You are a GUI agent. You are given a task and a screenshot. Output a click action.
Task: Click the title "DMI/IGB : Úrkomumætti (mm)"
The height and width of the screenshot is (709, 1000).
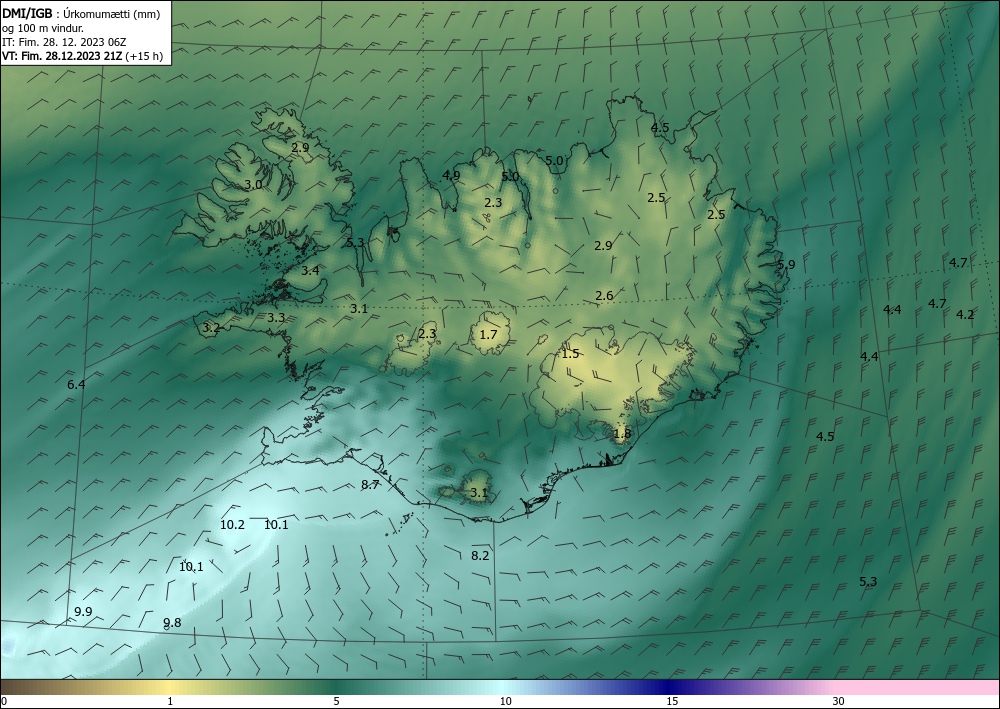(x=81, y=13)
